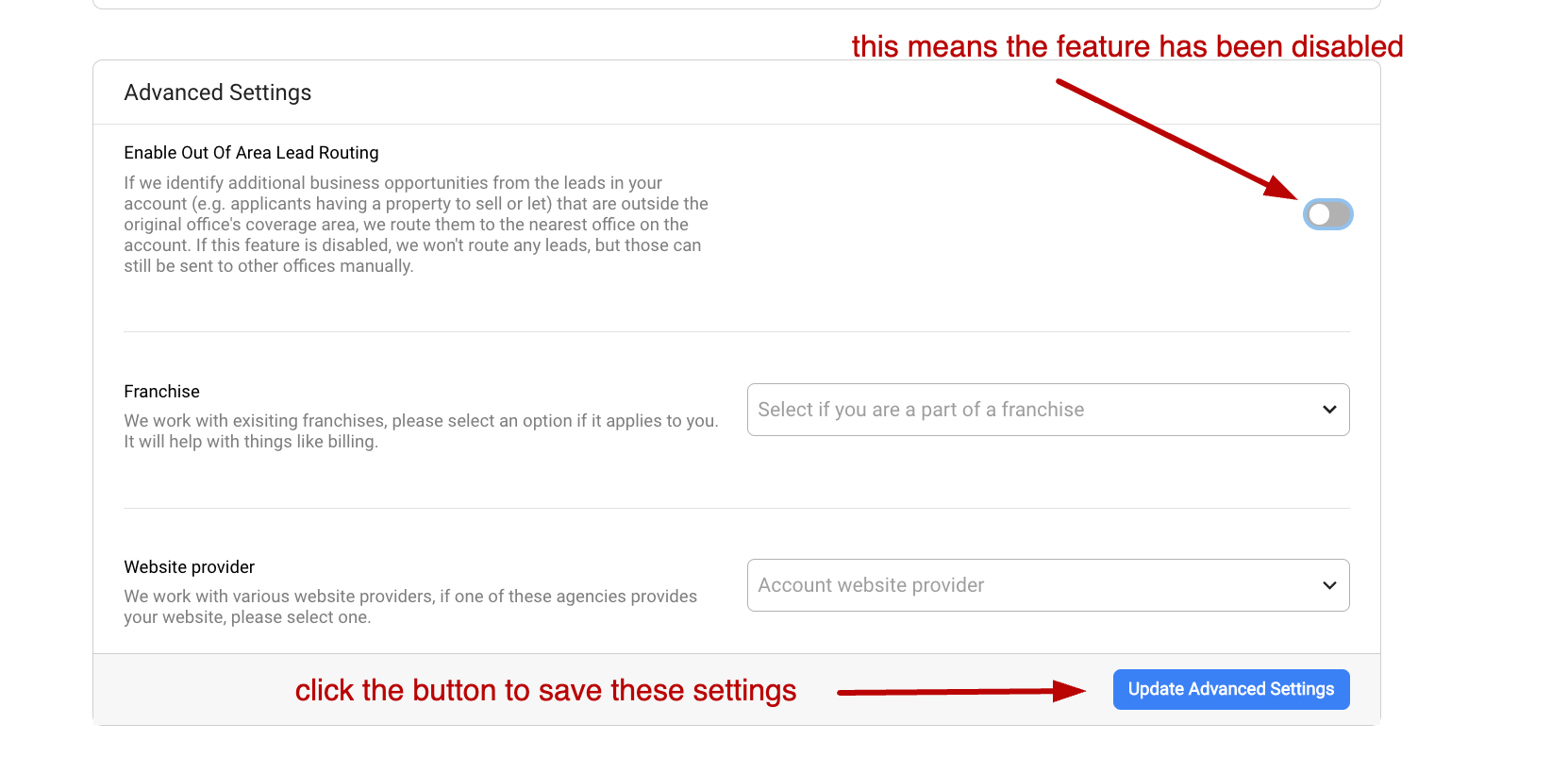Click the website providers explanation text
Viewport: 1568px width, 774px height.
[410, 606]
